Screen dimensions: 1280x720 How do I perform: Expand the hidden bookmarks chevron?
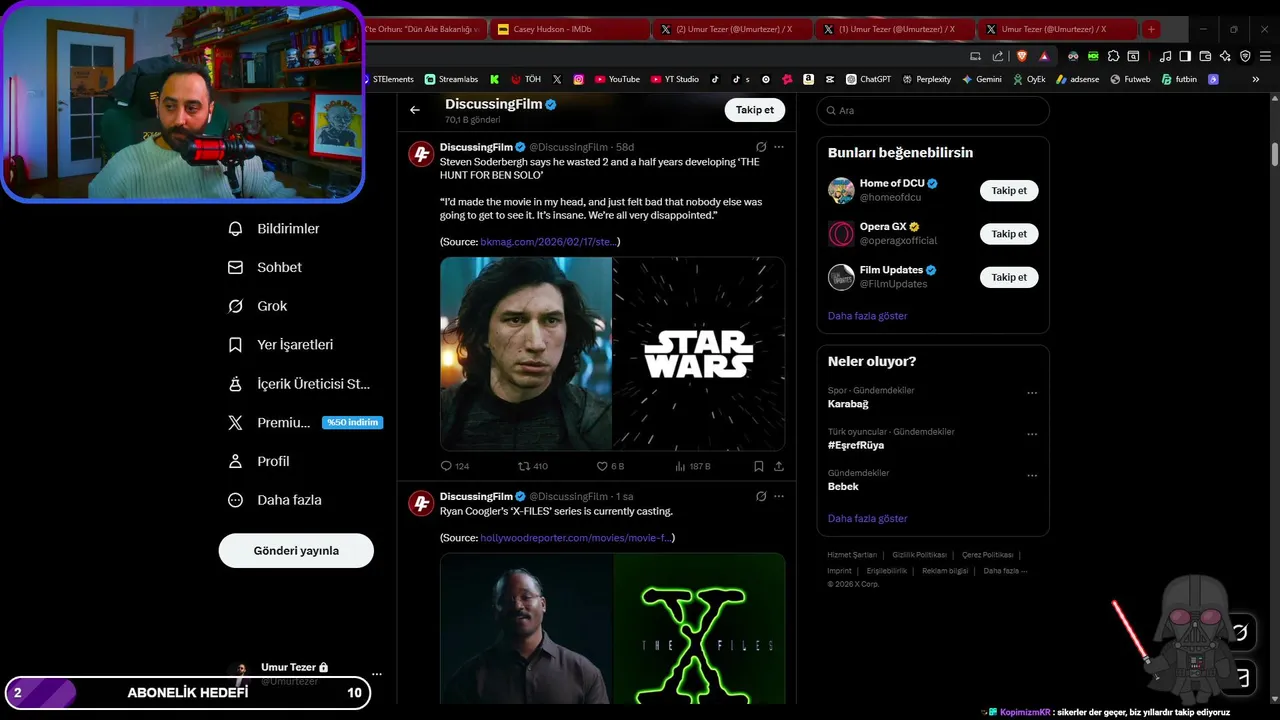tap(1256, 79)
